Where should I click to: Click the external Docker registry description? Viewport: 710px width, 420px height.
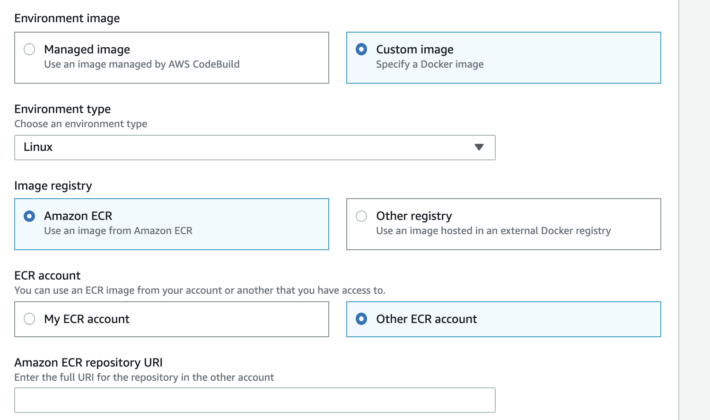493,231
